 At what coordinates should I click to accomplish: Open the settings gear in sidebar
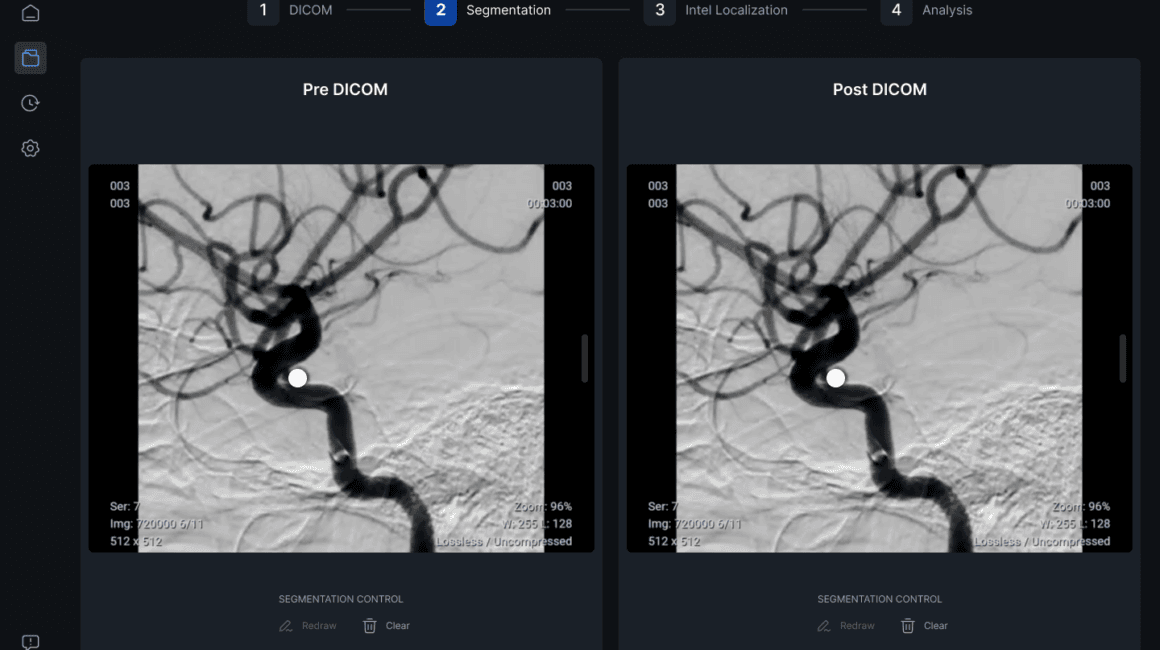pyautogui.click(x=30, y=148)
